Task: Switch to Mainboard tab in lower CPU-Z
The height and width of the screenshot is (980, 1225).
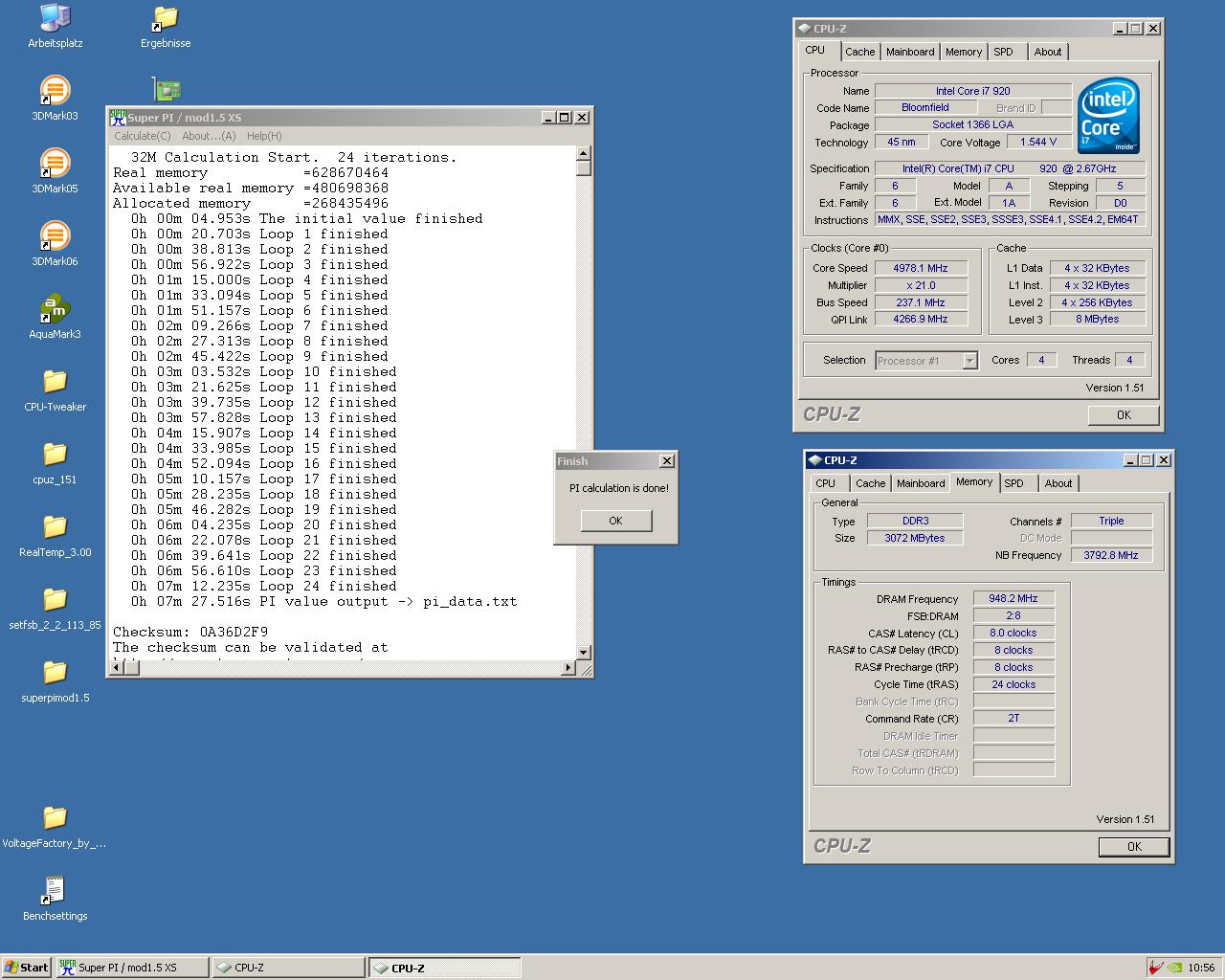Action: coord(921,483)
